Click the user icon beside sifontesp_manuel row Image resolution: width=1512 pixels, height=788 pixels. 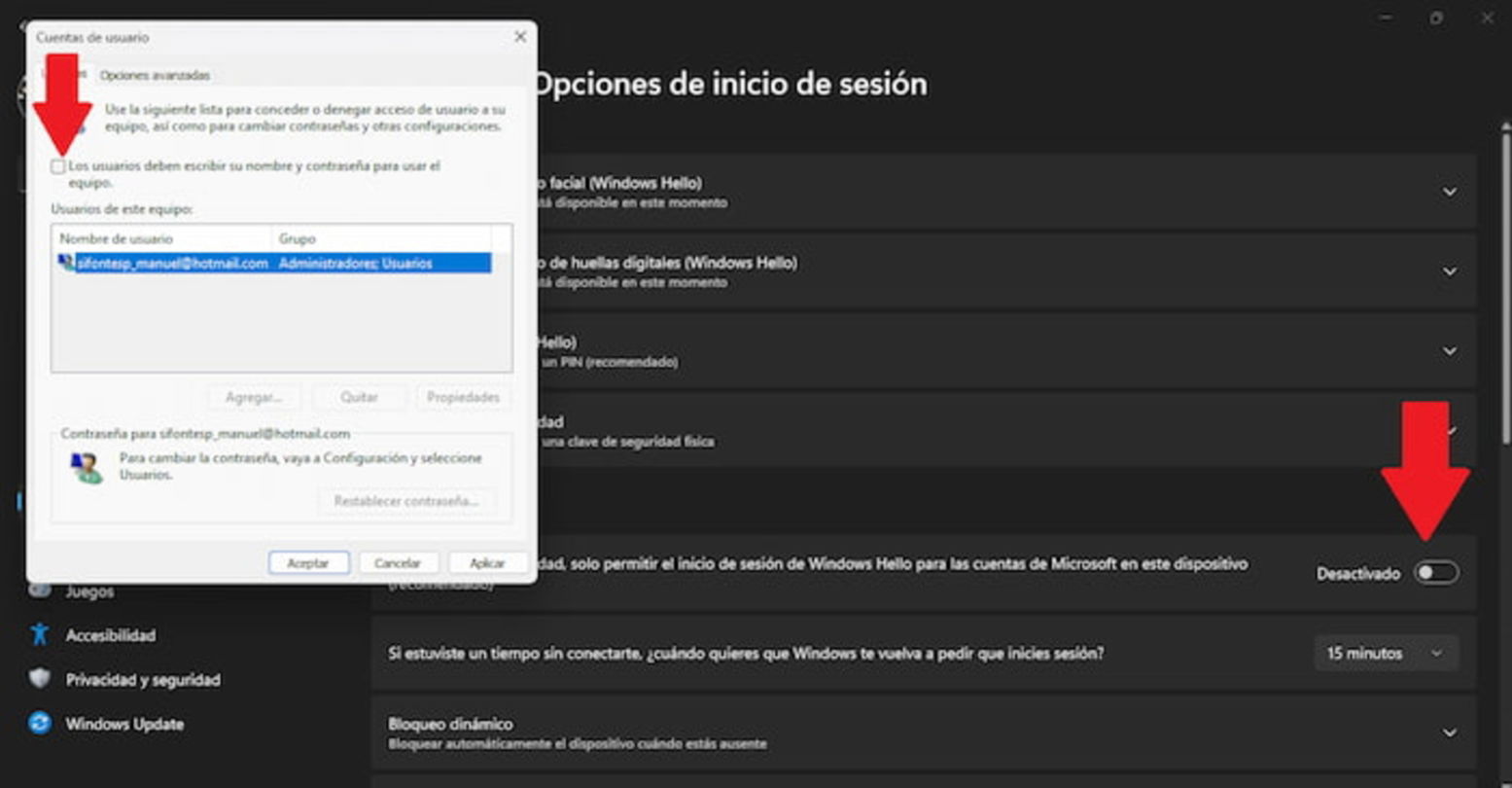(x=65, y=263)
